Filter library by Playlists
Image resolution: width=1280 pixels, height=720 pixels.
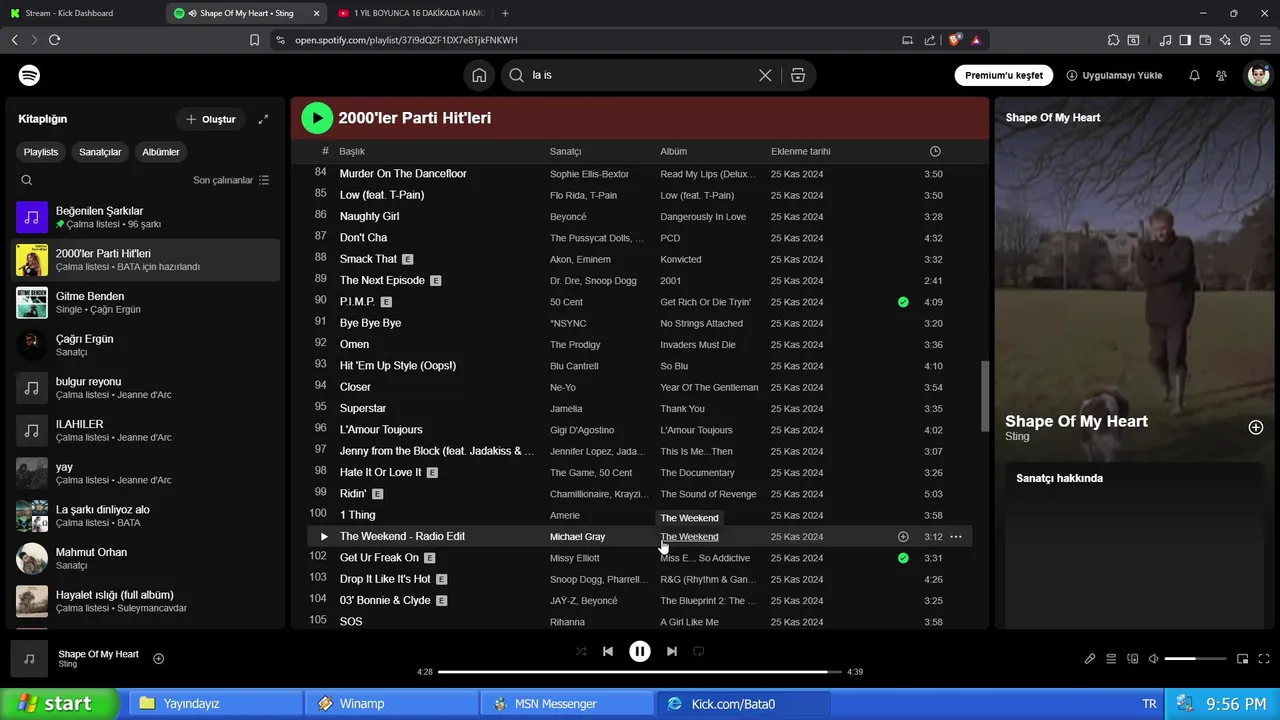click(41, 152)
